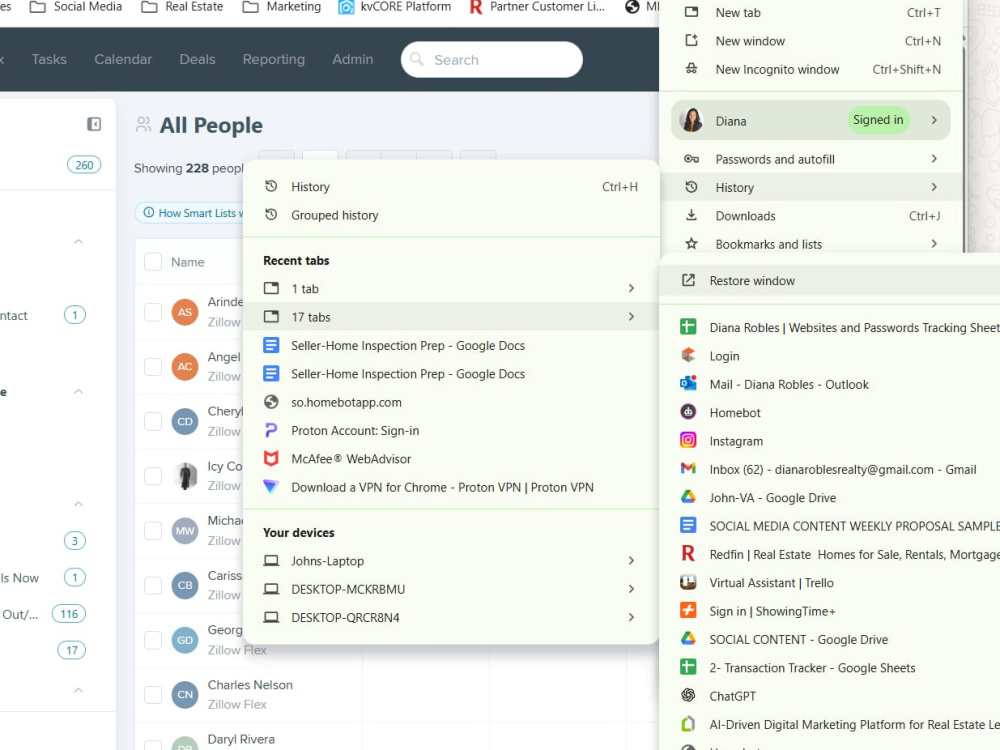The height and width of the screenshot is (750, 1000).
Task: Open the Charles Nelson contact
Action: [x=250, y=684]
